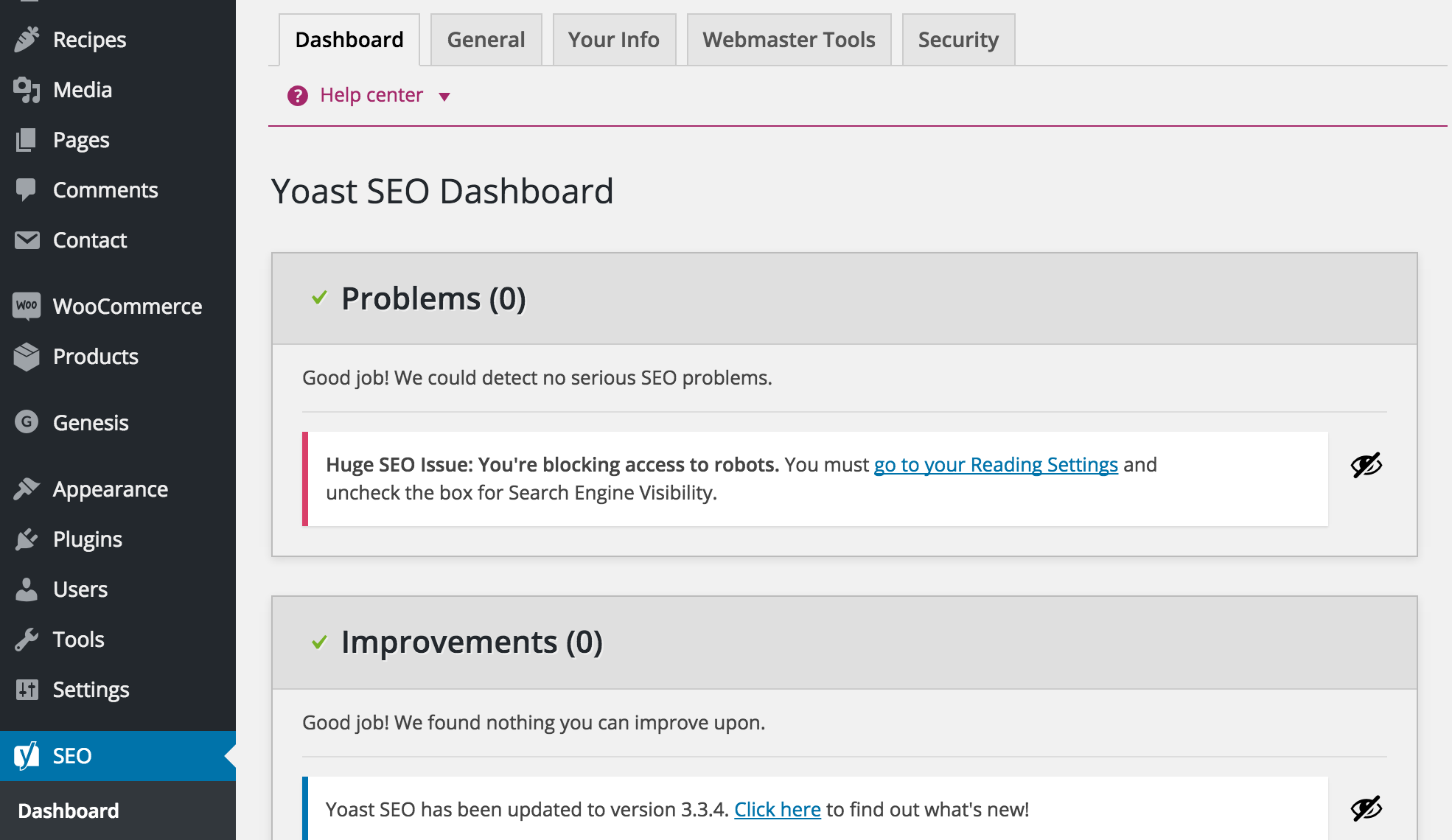This screenshot has height=840, width=1452.
Task: Click the WooCommerce logo icon
Action: [27, 306]
